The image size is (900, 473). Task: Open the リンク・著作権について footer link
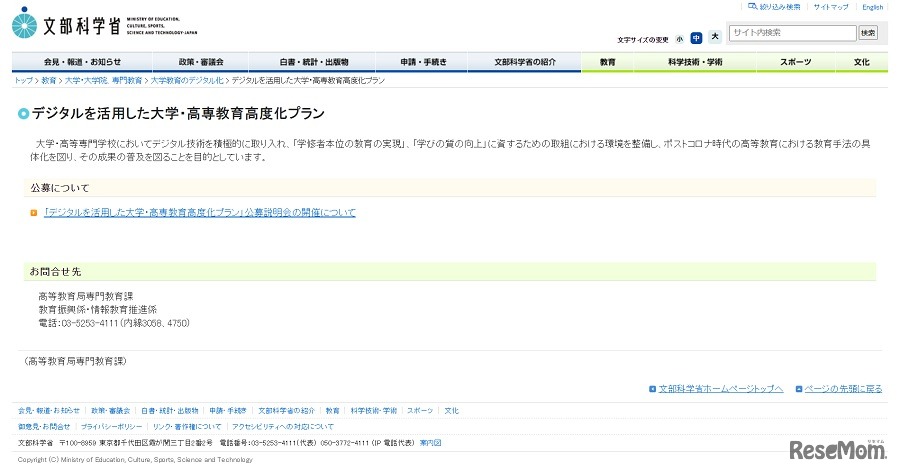(x=187, y=427)
